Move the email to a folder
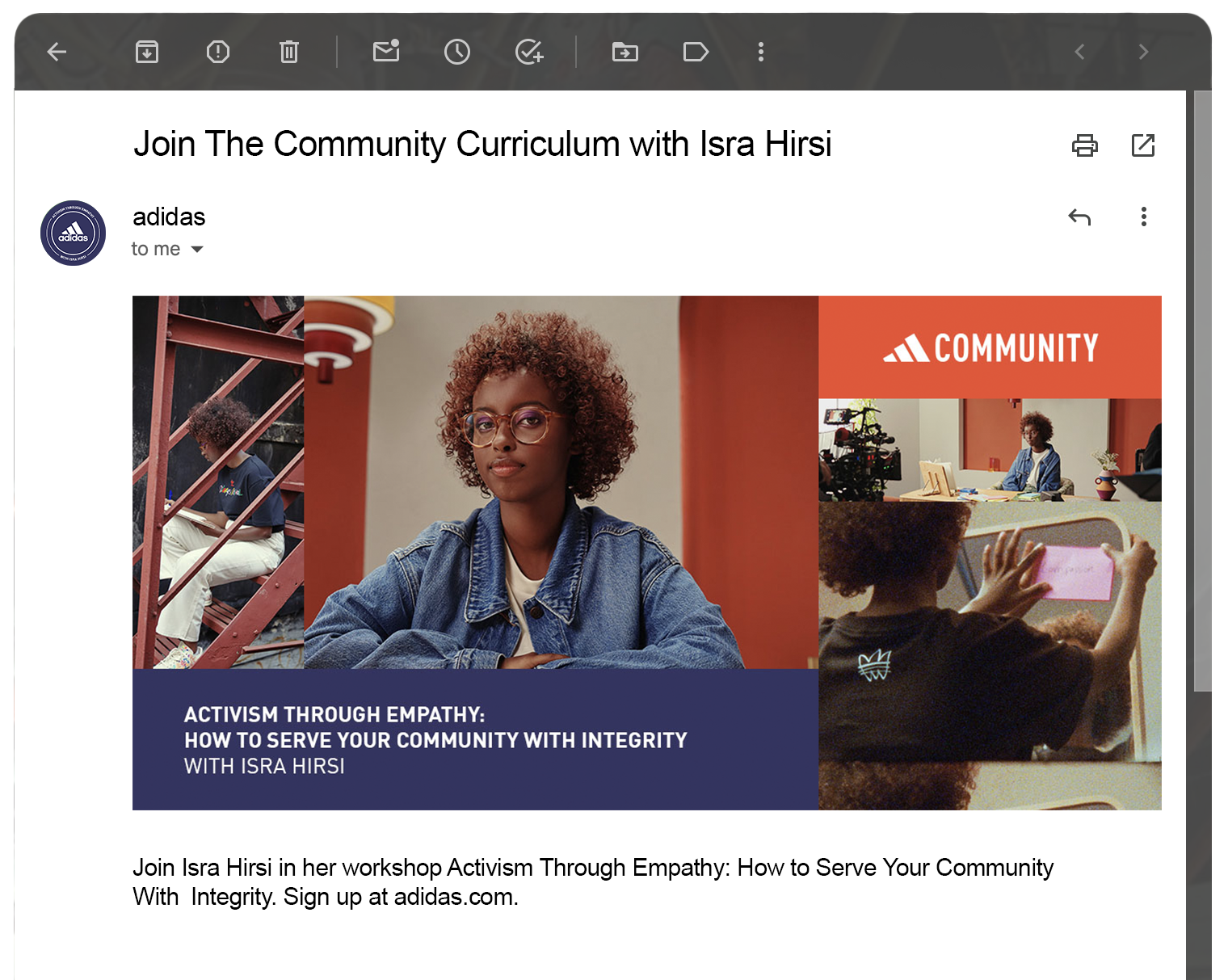 625,53
